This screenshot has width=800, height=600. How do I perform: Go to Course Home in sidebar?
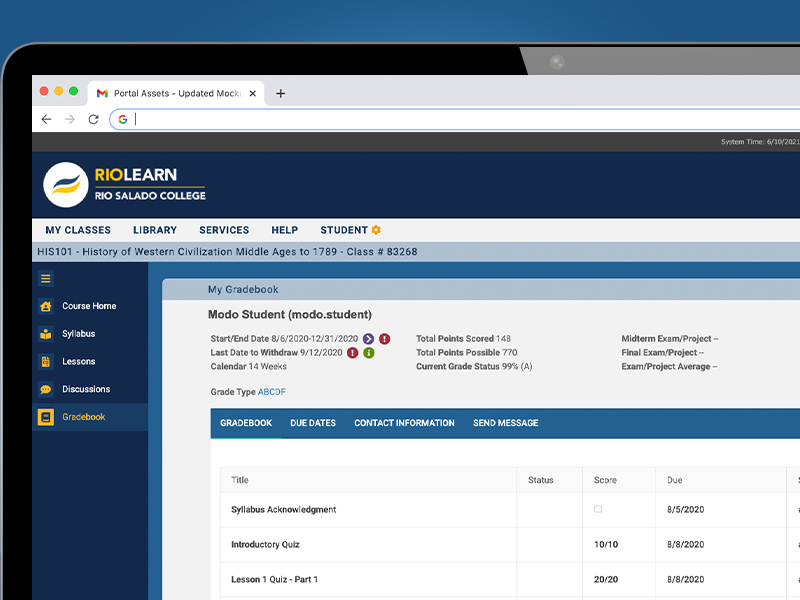coord(89,306)
